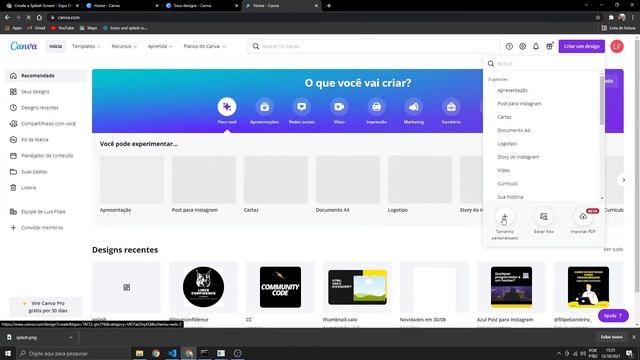640x360 pixels.
Task: Open Equipe de Luís Filipe
Action: [x=46, y=211]
